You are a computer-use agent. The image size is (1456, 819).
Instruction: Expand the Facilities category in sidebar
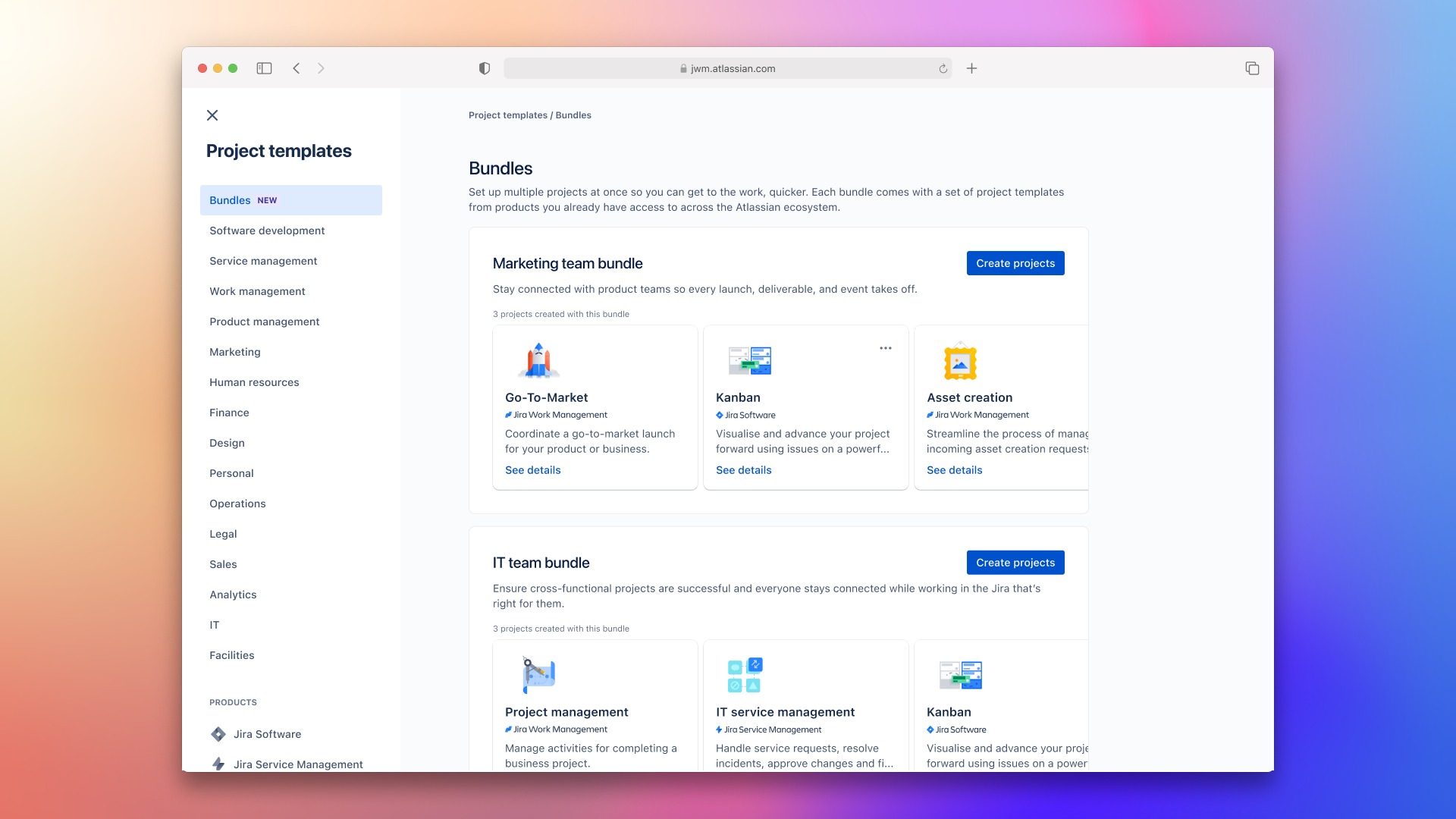pyautogui.click(x=231, y=655)
